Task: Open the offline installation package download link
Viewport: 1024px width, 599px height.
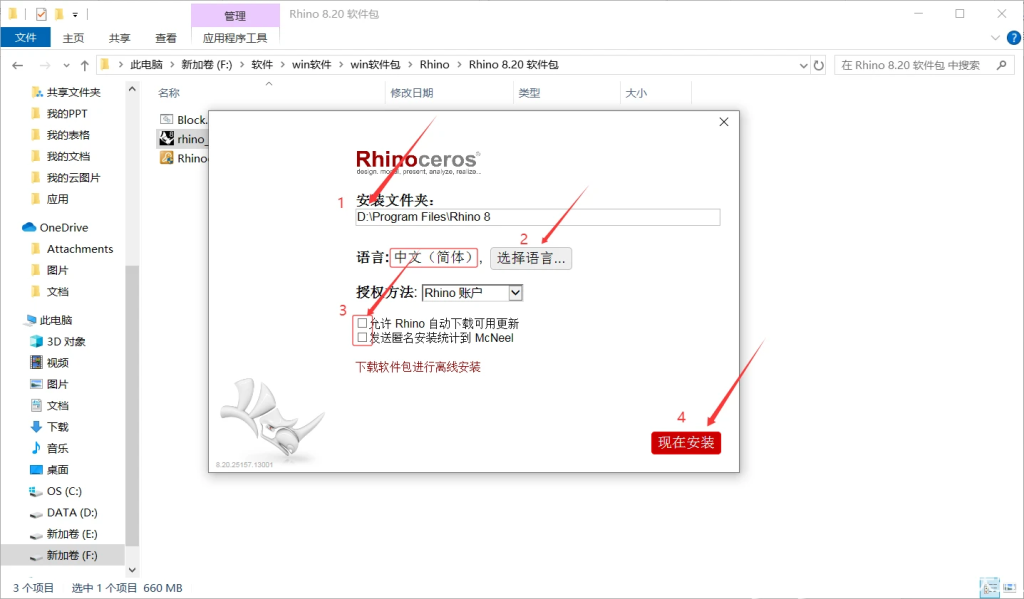Action: (x=417, y=364)
